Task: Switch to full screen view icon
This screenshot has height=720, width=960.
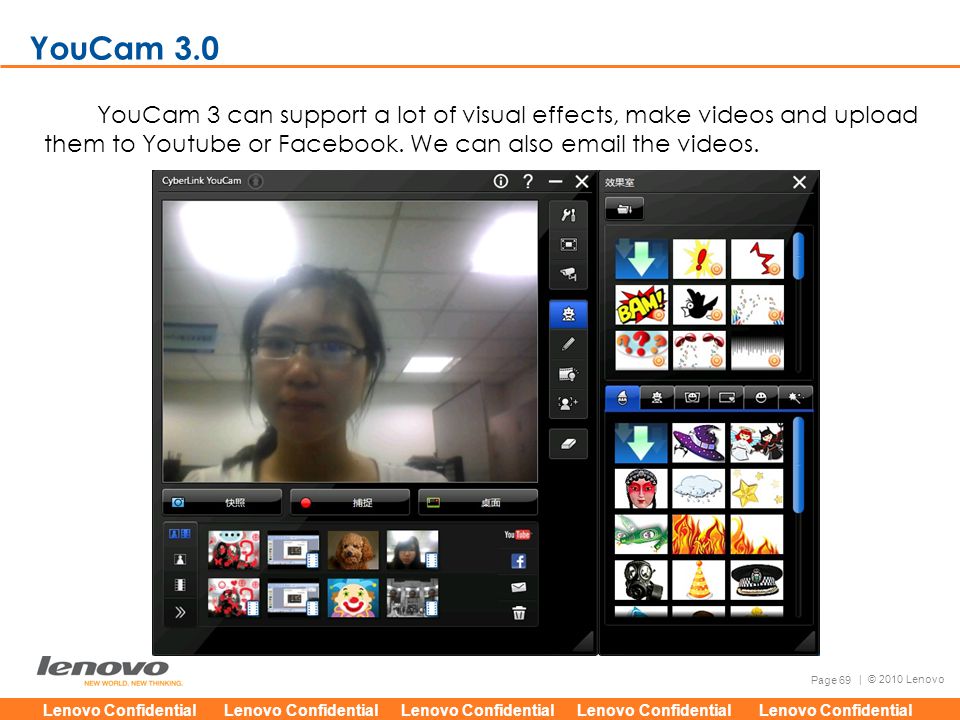Action: pos(568,245)
